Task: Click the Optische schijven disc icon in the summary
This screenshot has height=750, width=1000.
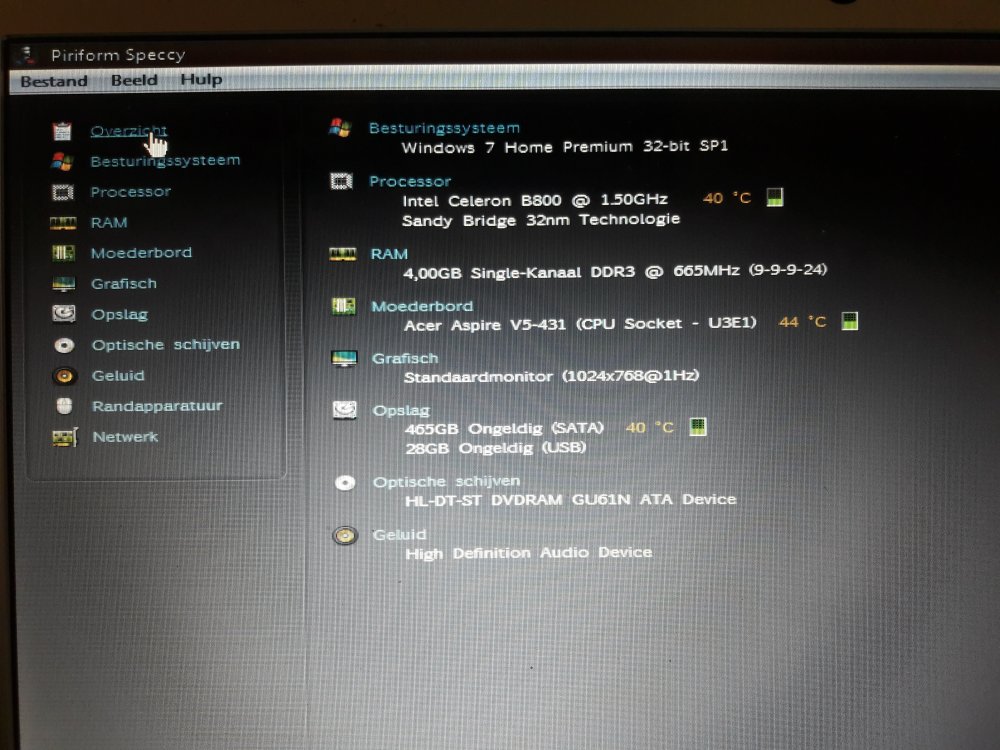Action: [345, 483]
